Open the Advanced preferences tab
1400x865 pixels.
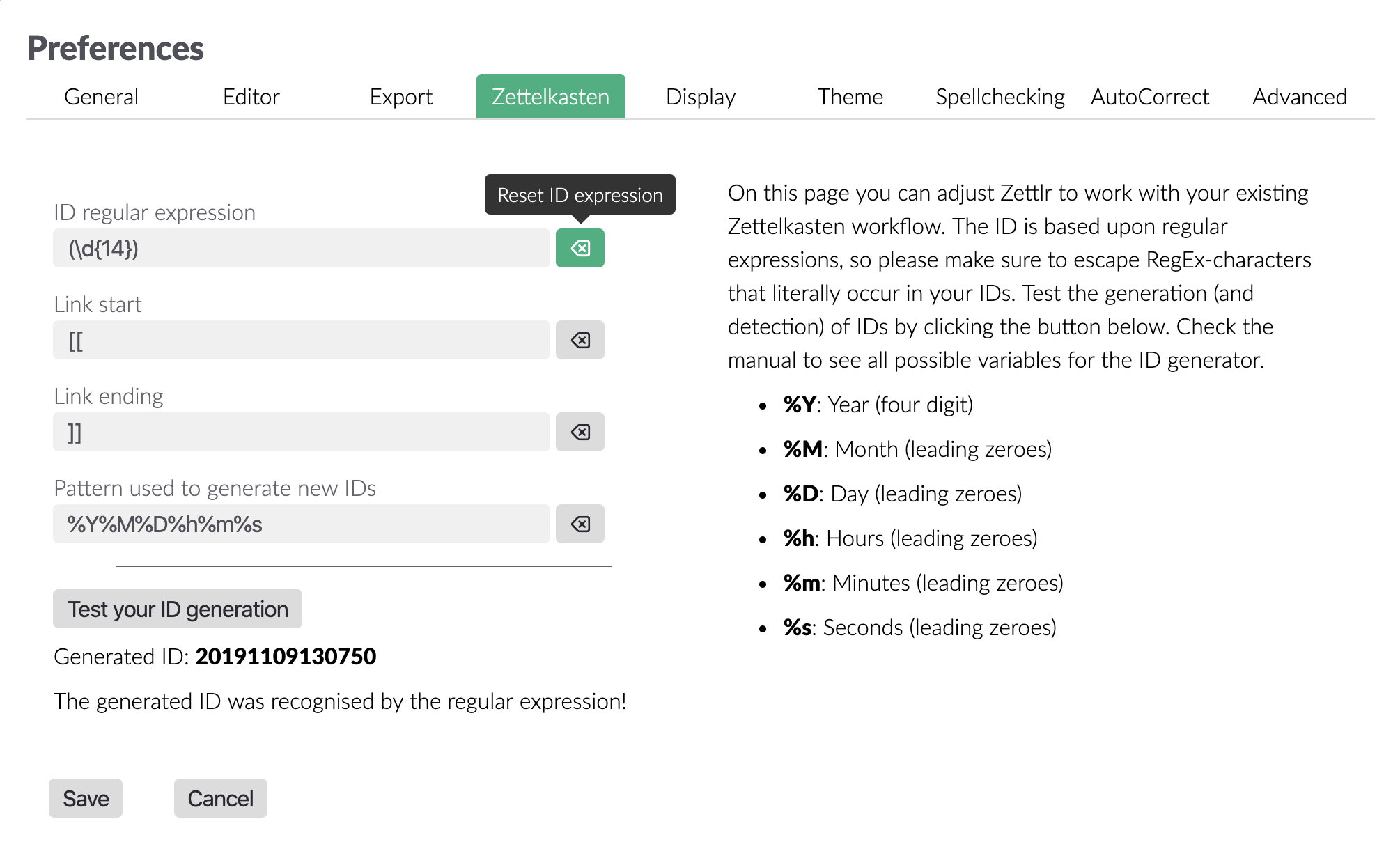coord(1300,97)
